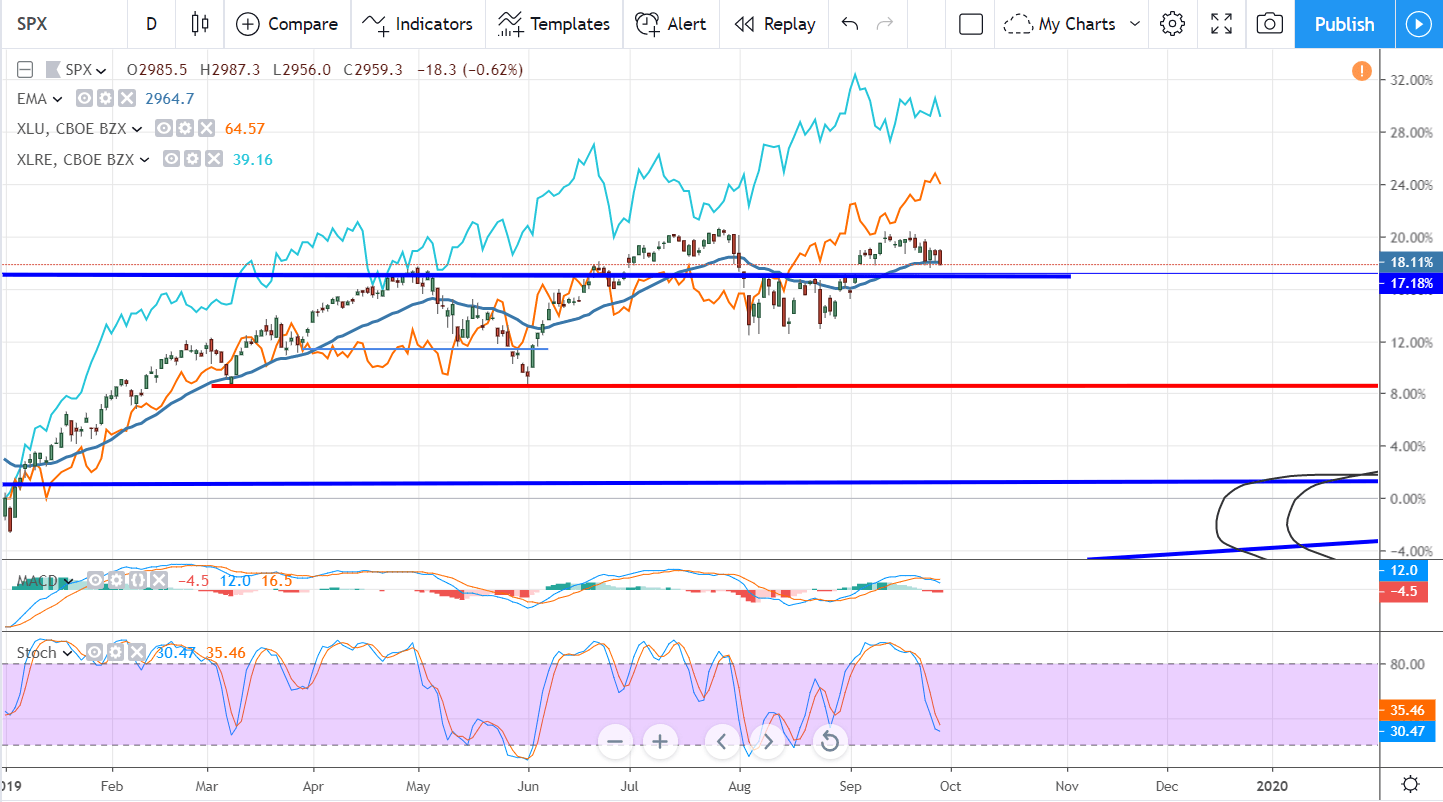Expand the XLU, CBOE BZX dropdown arrow
Image resolution: width=1443 pixels, height=802 pixels.
point(137,129)
